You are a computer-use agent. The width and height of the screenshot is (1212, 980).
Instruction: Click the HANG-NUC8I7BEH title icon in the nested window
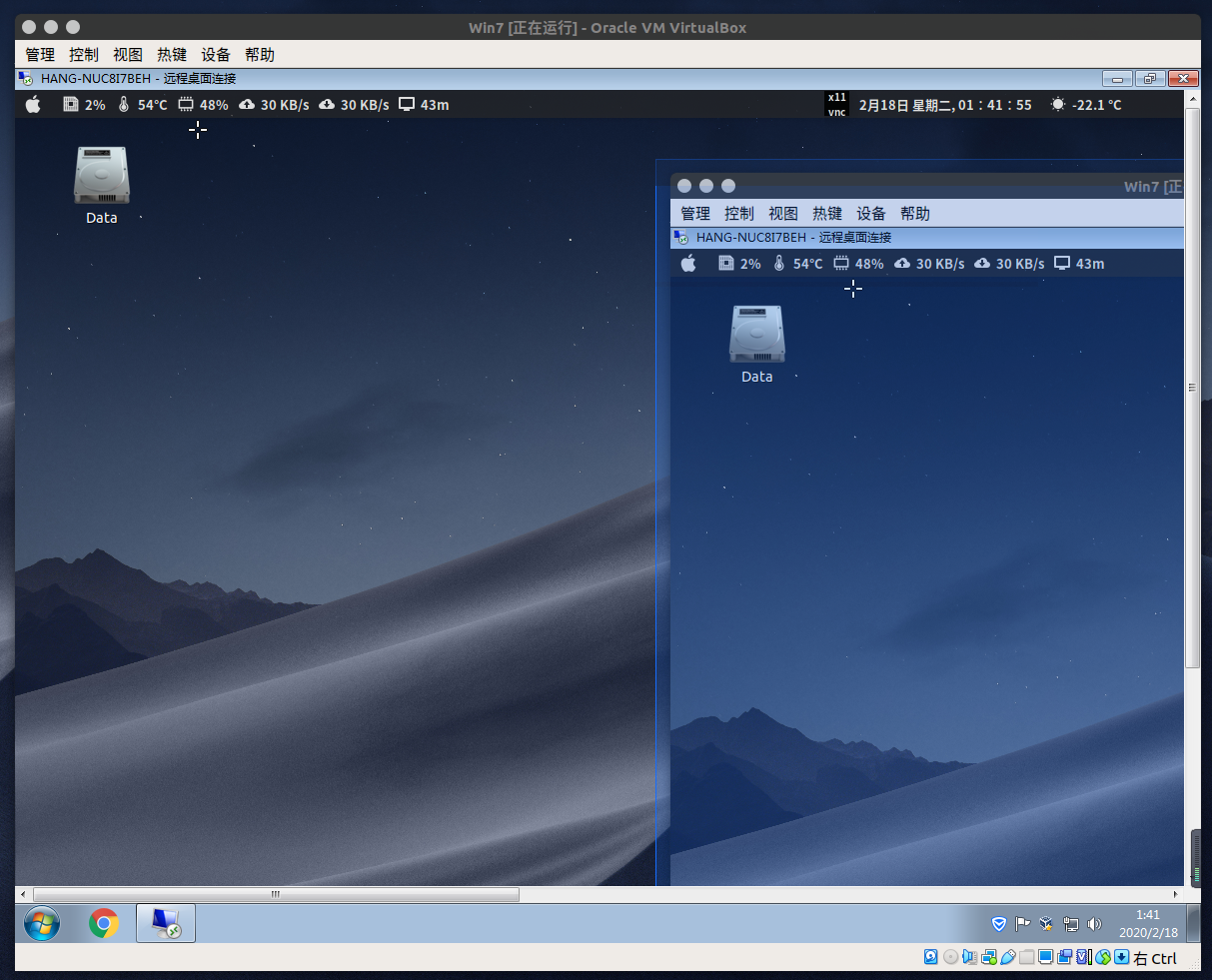tap(681, 237)
